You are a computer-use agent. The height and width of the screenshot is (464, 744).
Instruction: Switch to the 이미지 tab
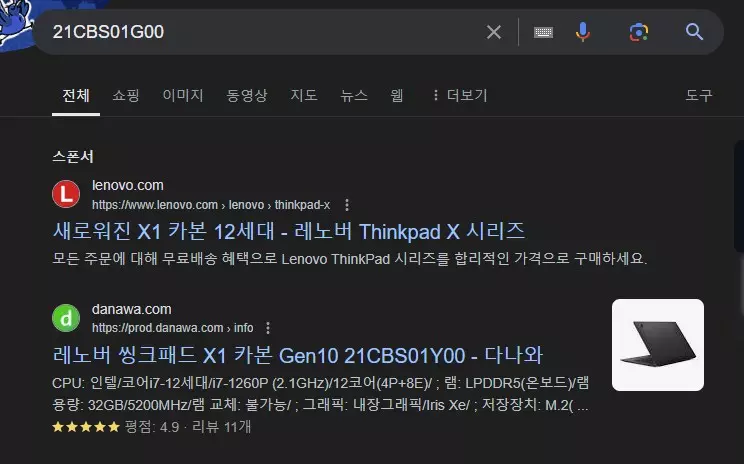(183, 96)
